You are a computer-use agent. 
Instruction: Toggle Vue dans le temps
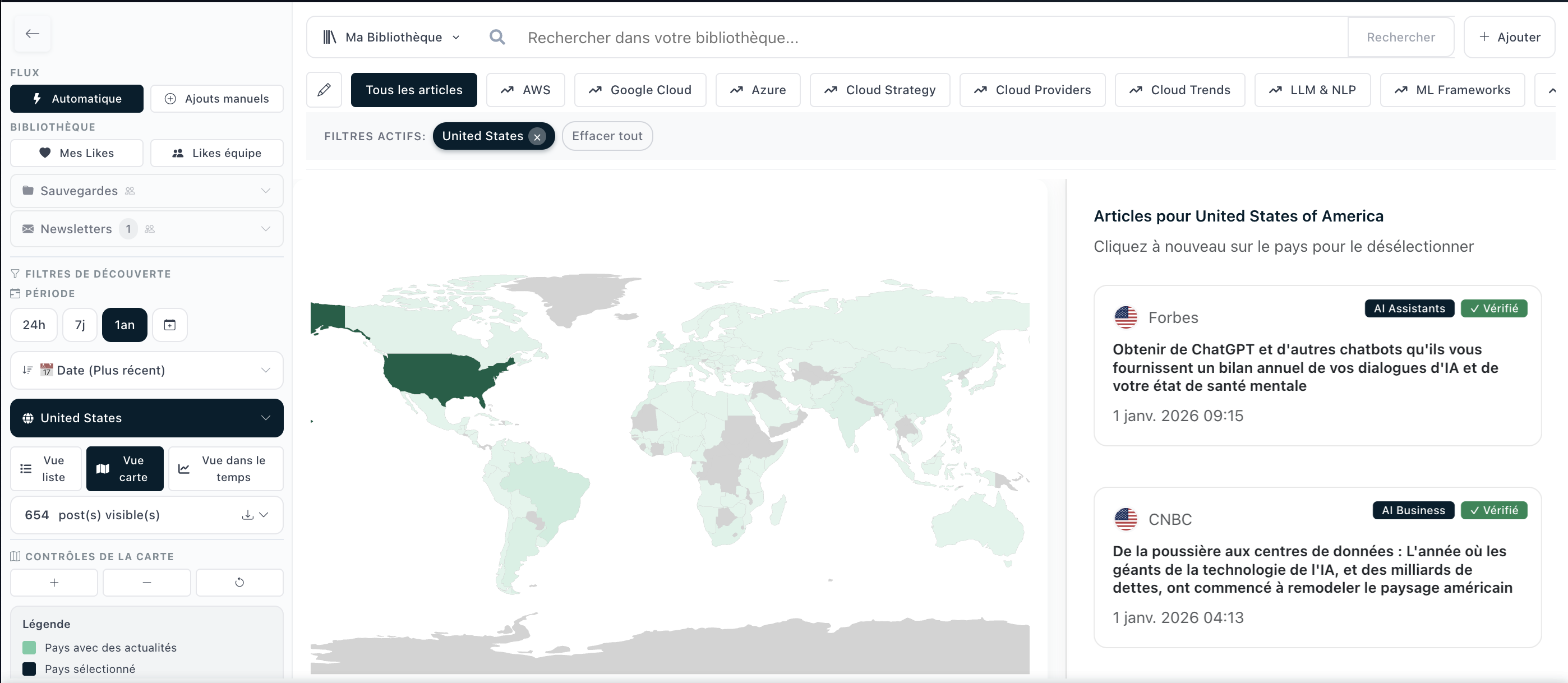click(226, 468)
